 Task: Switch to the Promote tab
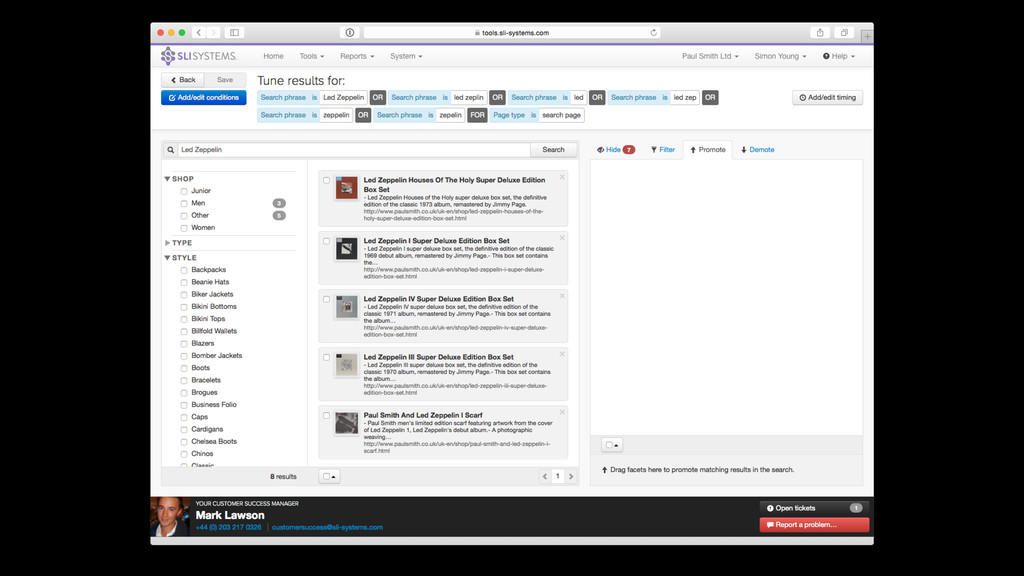[708, 150]
